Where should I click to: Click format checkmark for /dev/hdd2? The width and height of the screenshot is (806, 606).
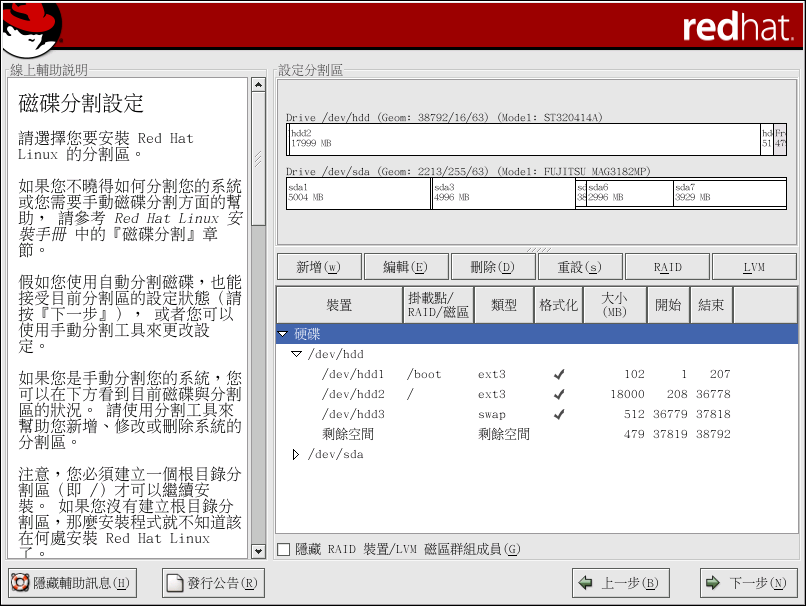click(559, 395)
